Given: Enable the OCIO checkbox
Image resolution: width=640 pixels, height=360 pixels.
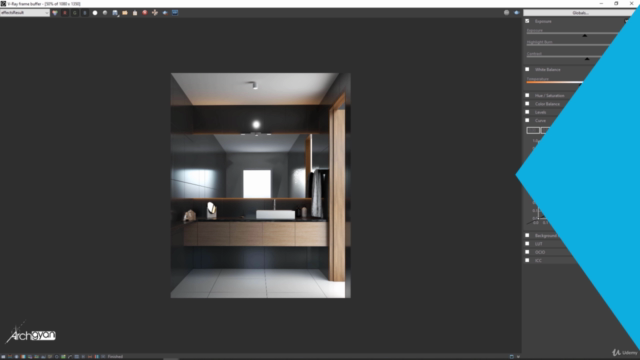Looking at the screenshot, I should pos(527,252).
